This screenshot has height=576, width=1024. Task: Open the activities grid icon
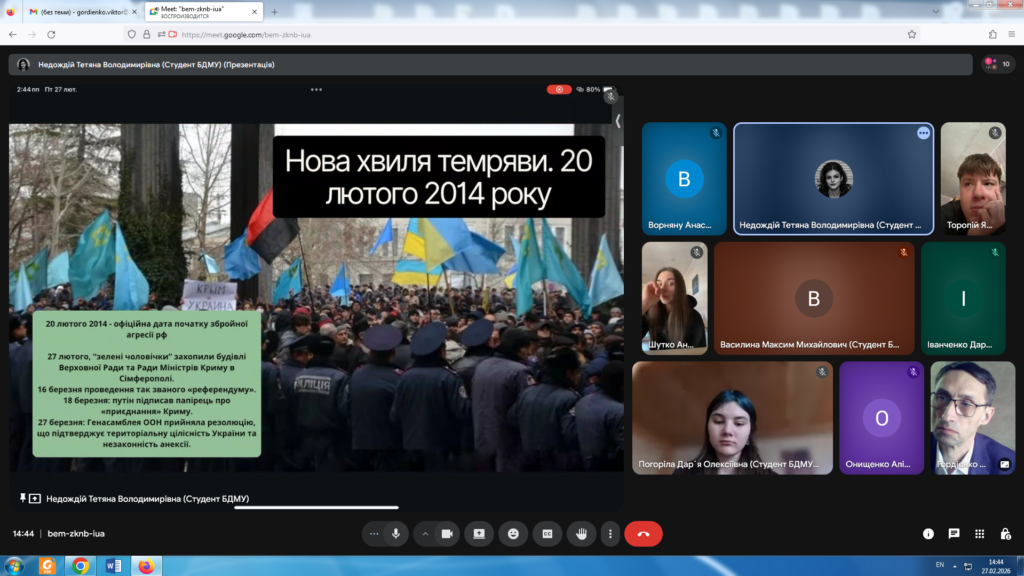pyautogui.click(x=979, y=534)
